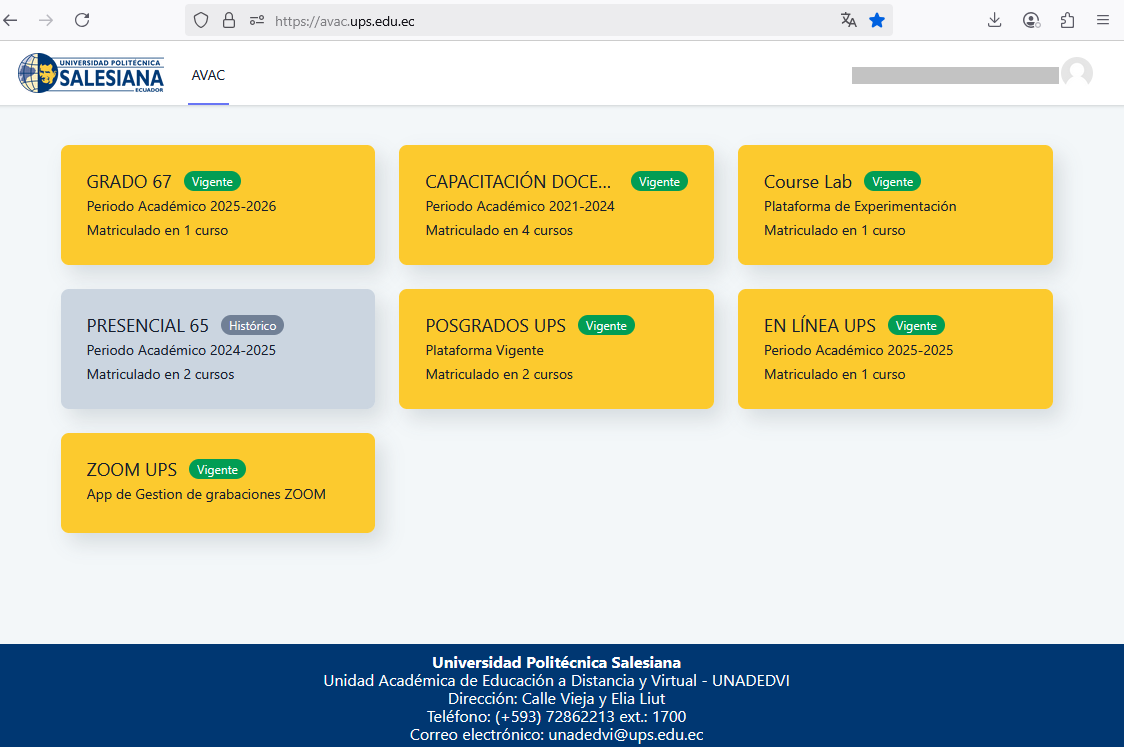Open the EN LÍNEA UPS card
1124x747 pixels.
[x=895, y=349]
